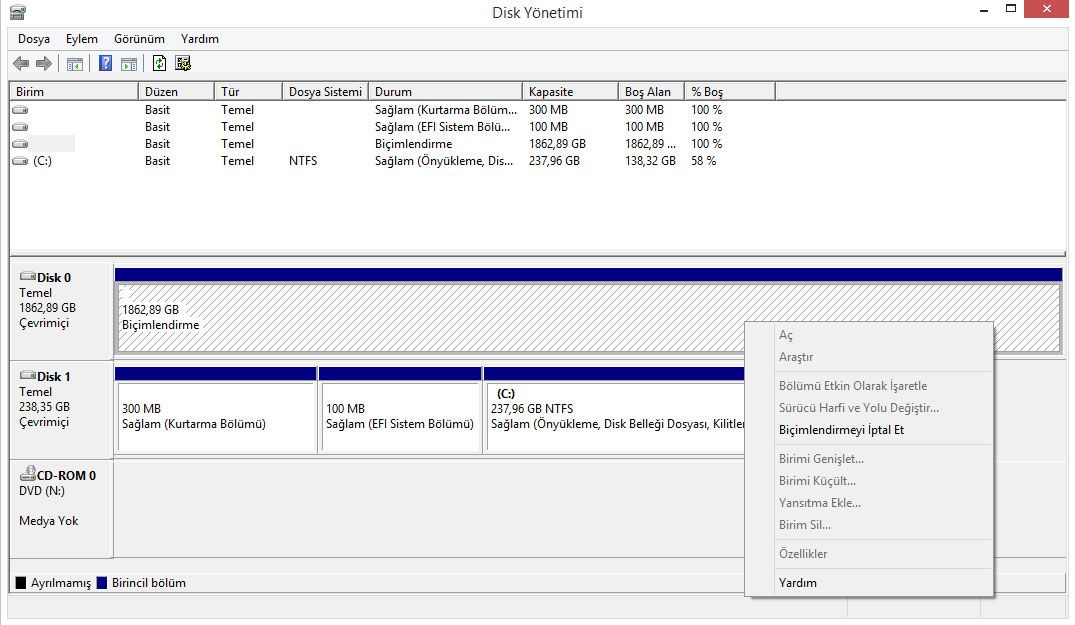Click Sağlam (EFI Sistem Bölü... status cell
This screenshot has height=625, width=1075.
coord(442,127)
